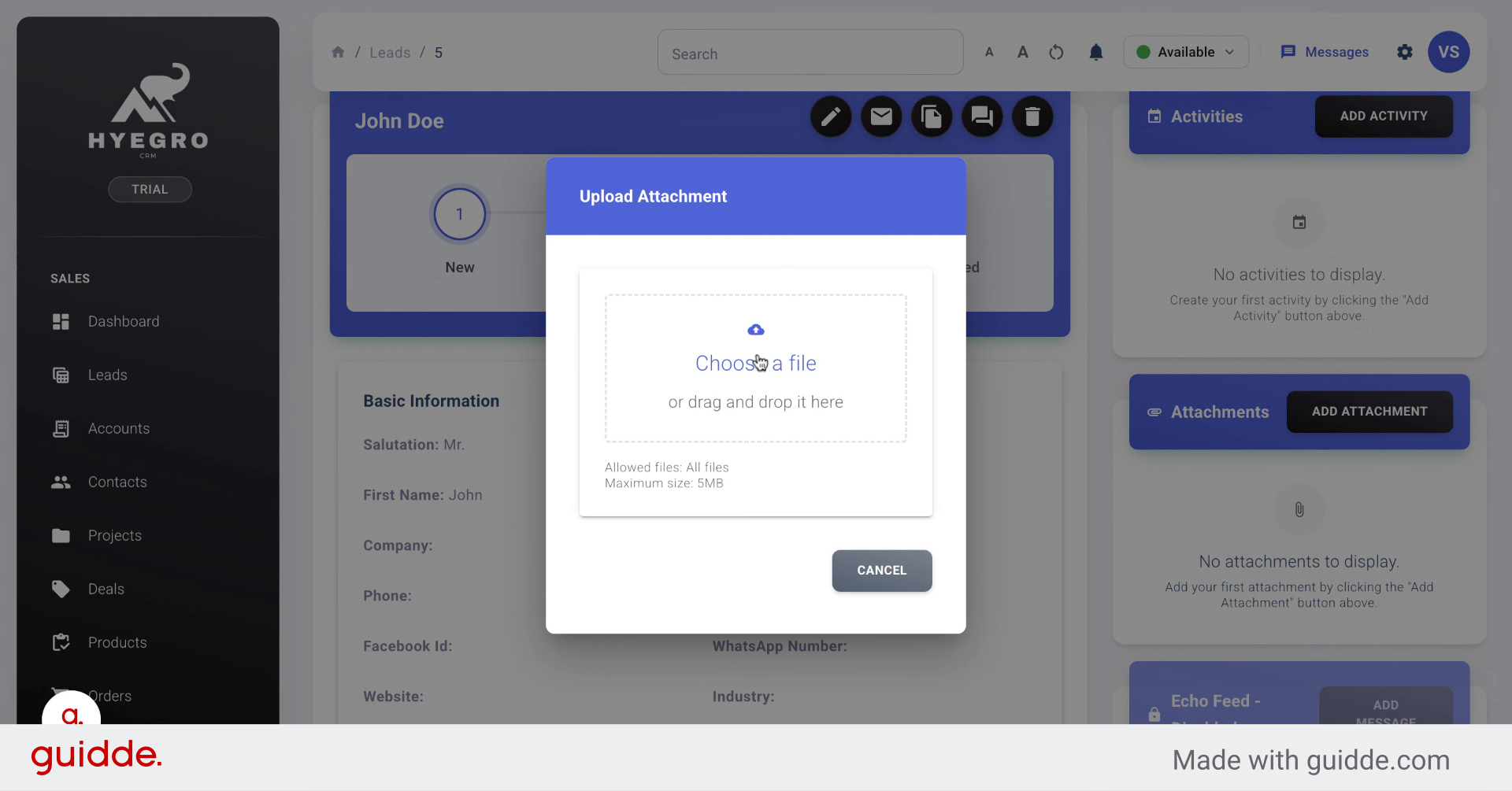This screenshot has width=1512, height=791.
Task: Click the home breadcrumb icon
Action: point(338,52)
